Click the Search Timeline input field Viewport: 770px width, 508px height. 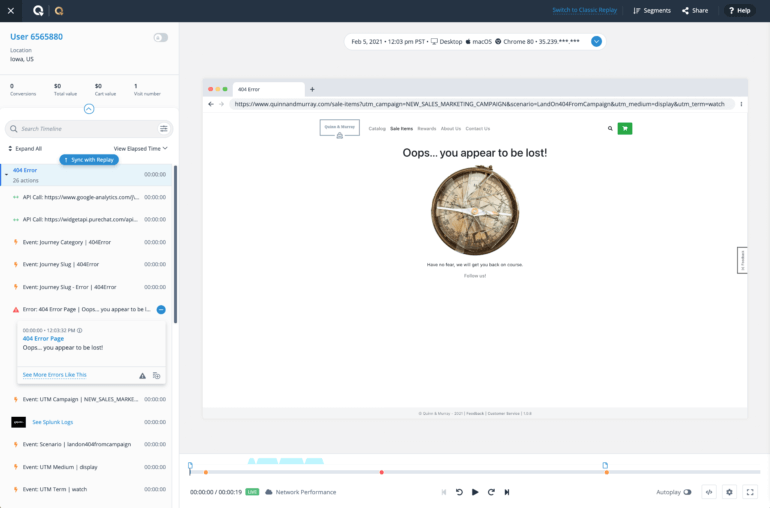(x=88, y=129)
